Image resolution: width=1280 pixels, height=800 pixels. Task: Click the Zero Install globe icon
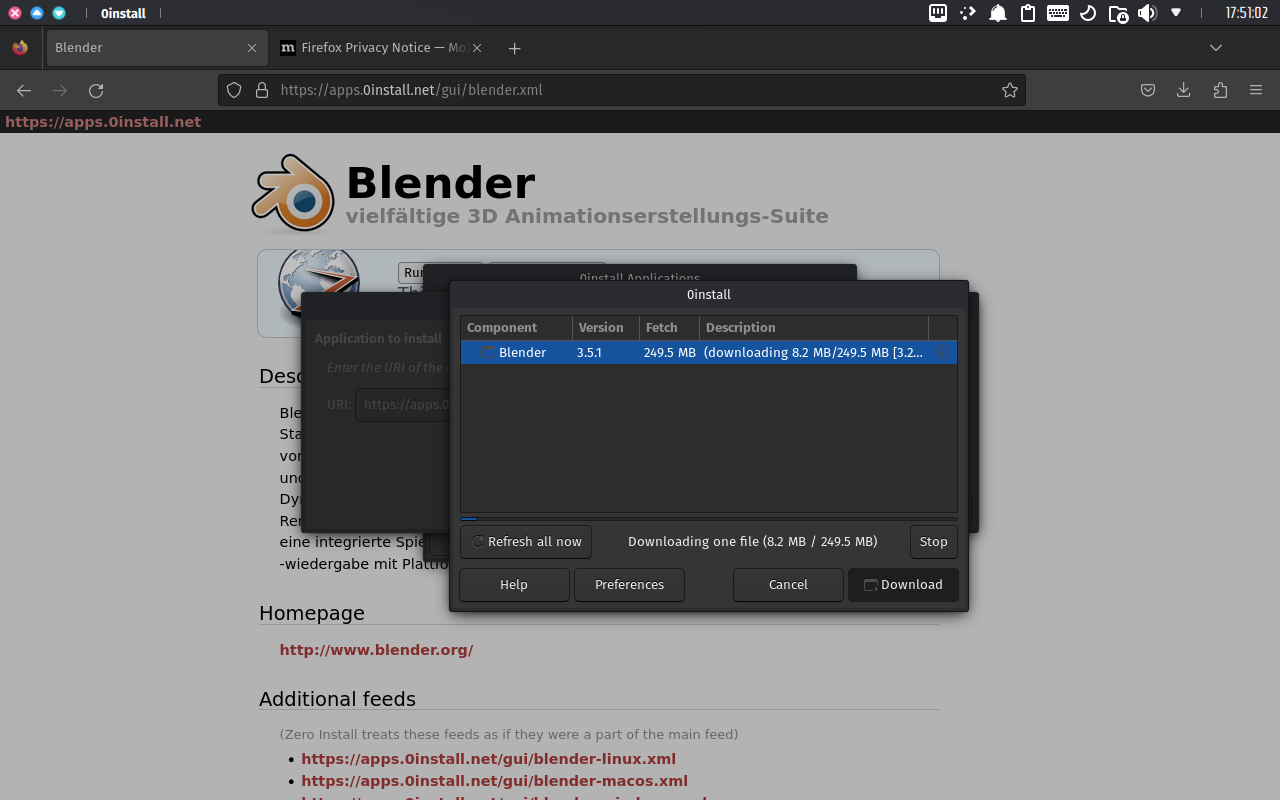[318, 285]
